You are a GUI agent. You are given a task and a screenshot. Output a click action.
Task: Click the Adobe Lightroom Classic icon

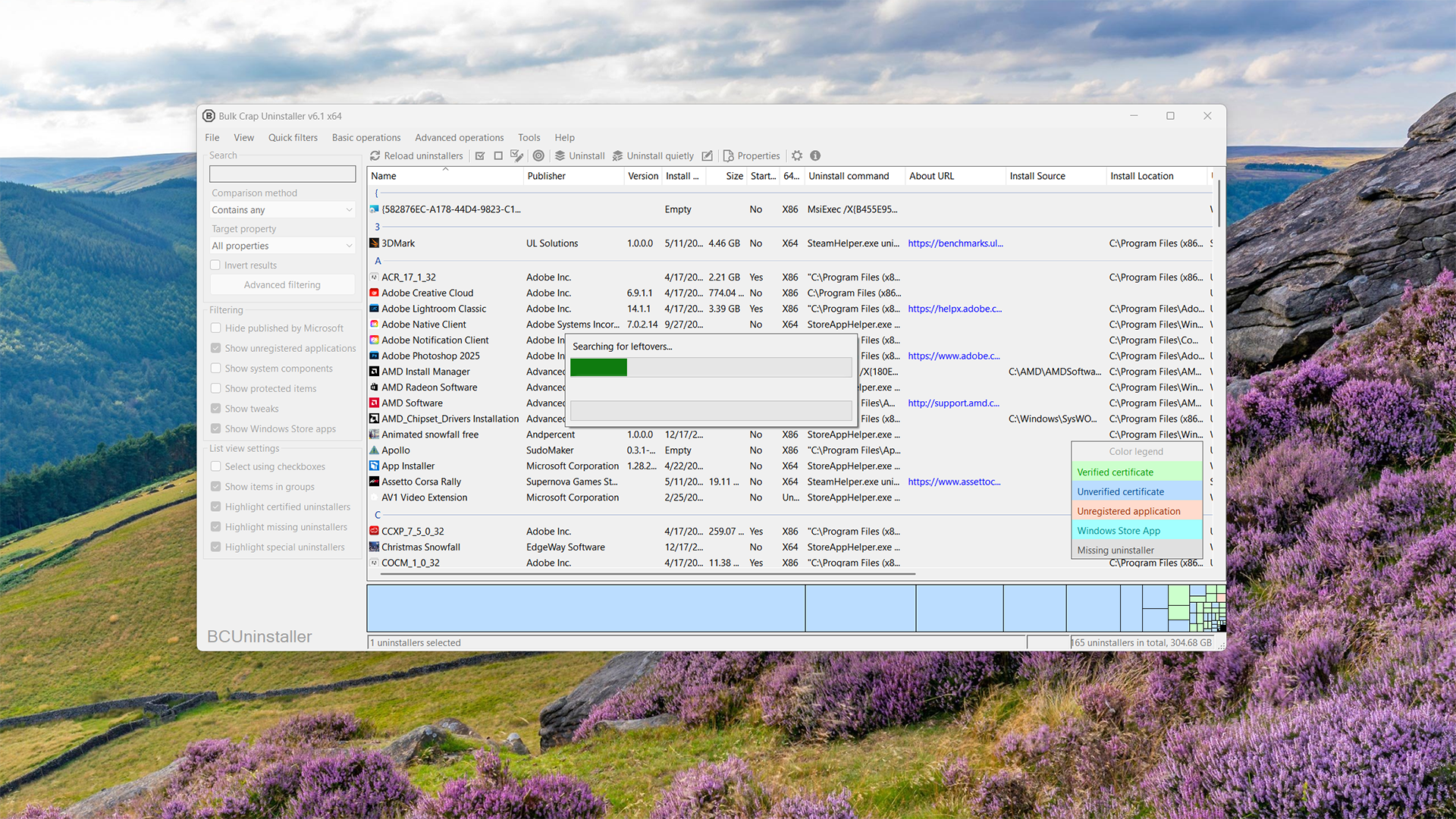[374, 309]
